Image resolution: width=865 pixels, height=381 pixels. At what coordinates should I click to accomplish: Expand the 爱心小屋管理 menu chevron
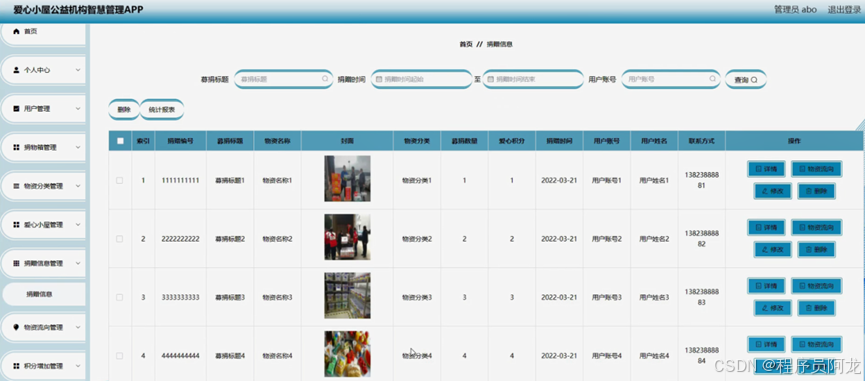tap(78, 224)
